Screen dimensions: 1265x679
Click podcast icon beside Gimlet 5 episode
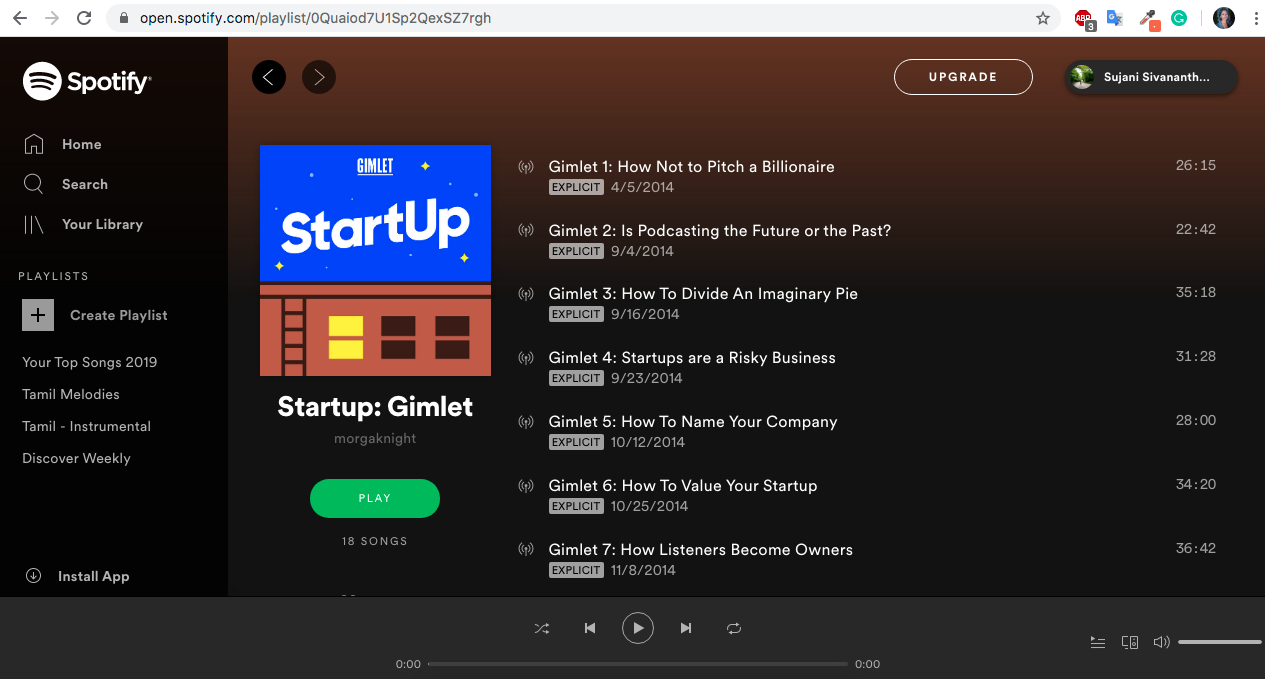click(526, 422)
